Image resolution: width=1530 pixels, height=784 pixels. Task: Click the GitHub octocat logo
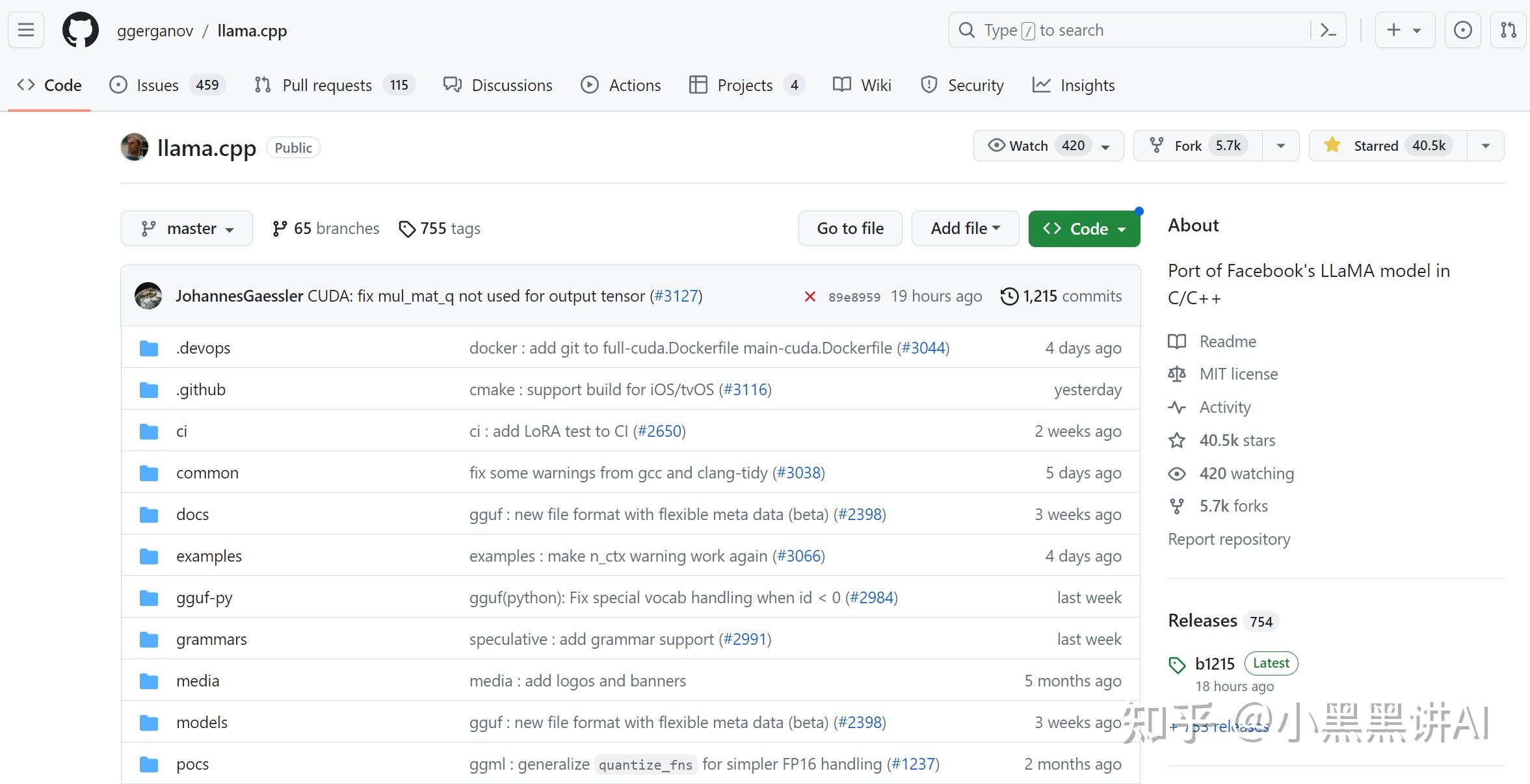click(x=80, y=30)
